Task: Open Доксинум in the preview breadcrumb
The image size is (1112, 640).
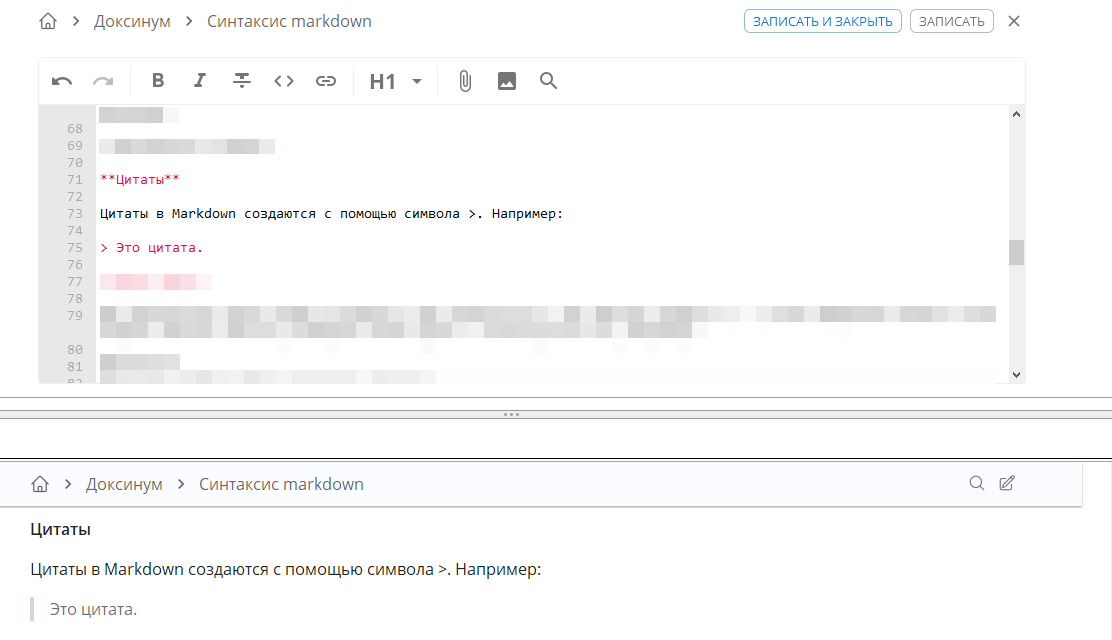Action: pyautogui.click(x=124, y=484)
